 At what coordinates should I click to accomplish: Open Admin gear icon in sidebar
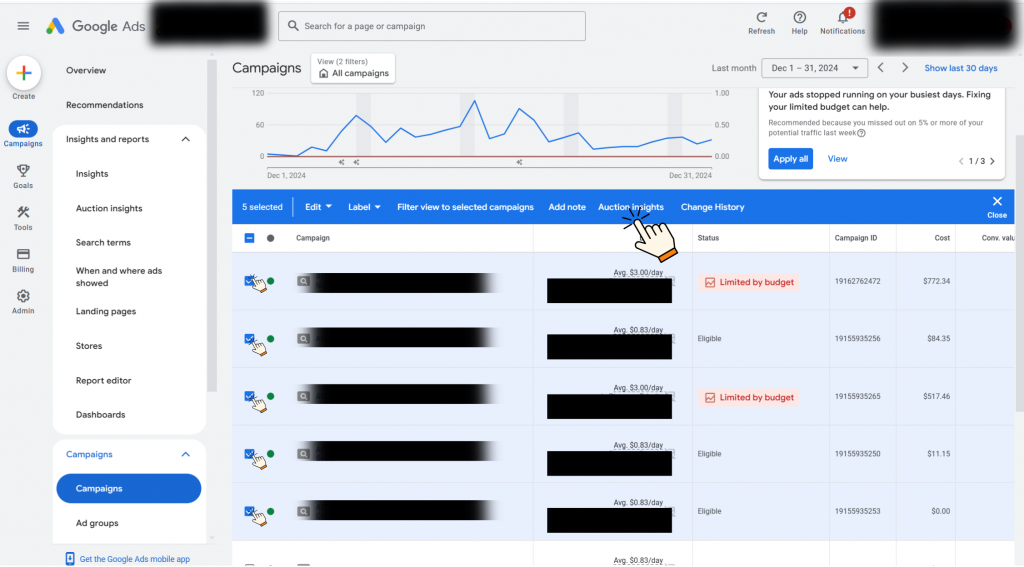point(23,297)
